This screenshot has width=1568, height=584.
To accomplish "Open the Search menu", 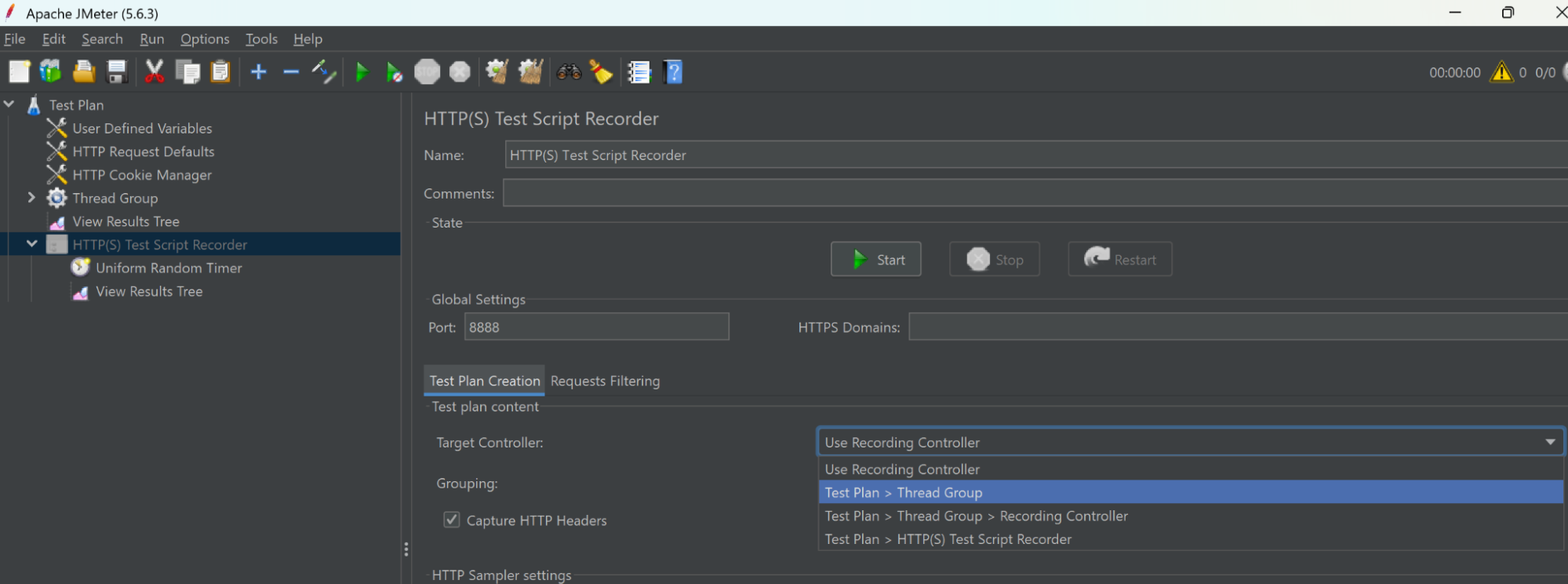I will click(103, 38).
